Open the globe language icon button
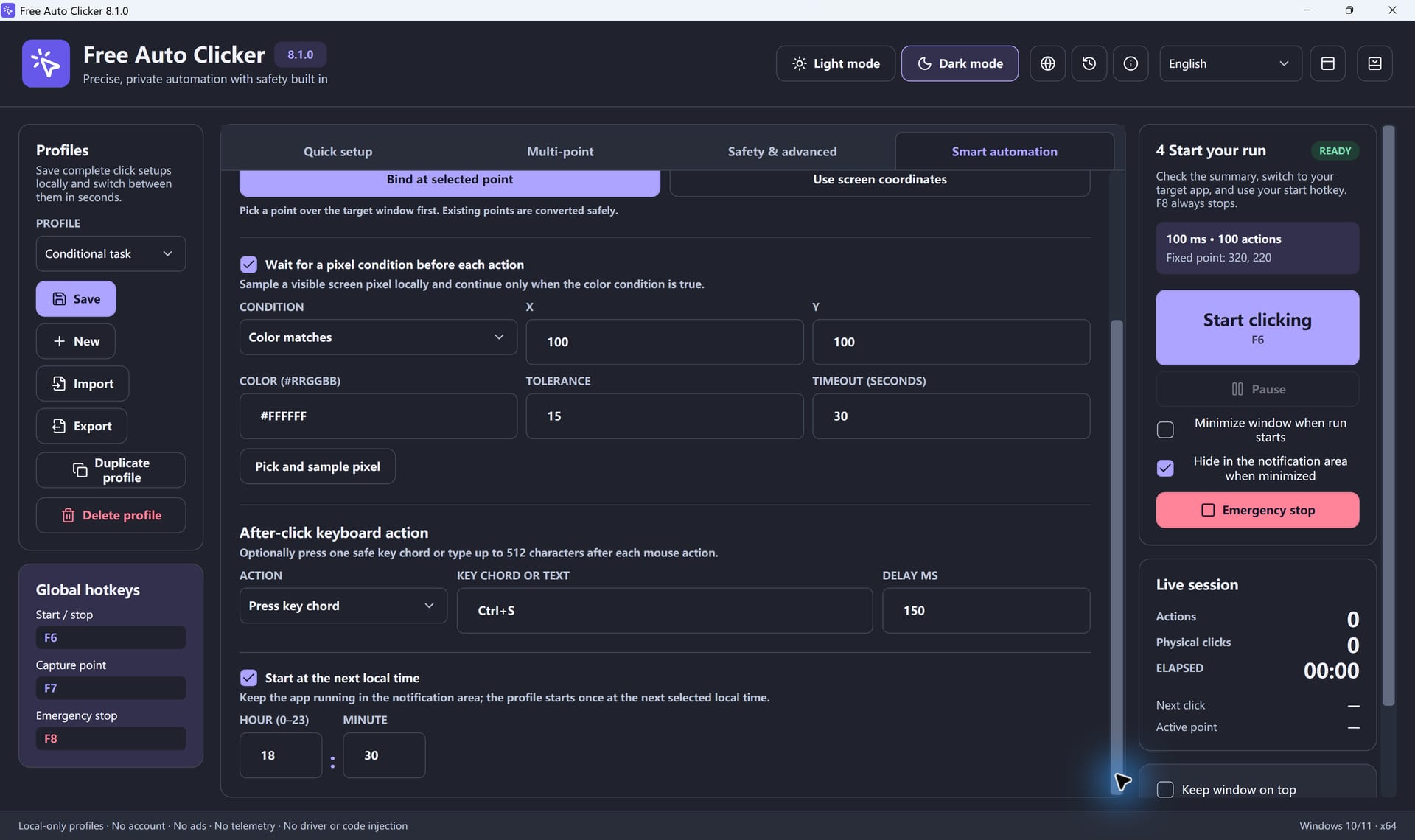 tap(1047, 63)
